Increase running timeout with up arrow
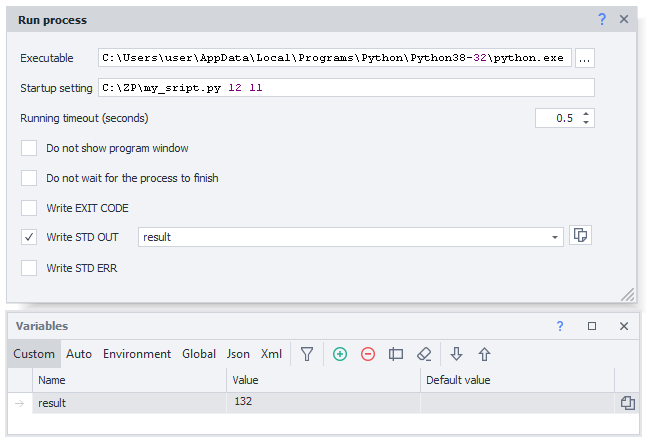 click(x=586, y=113)
